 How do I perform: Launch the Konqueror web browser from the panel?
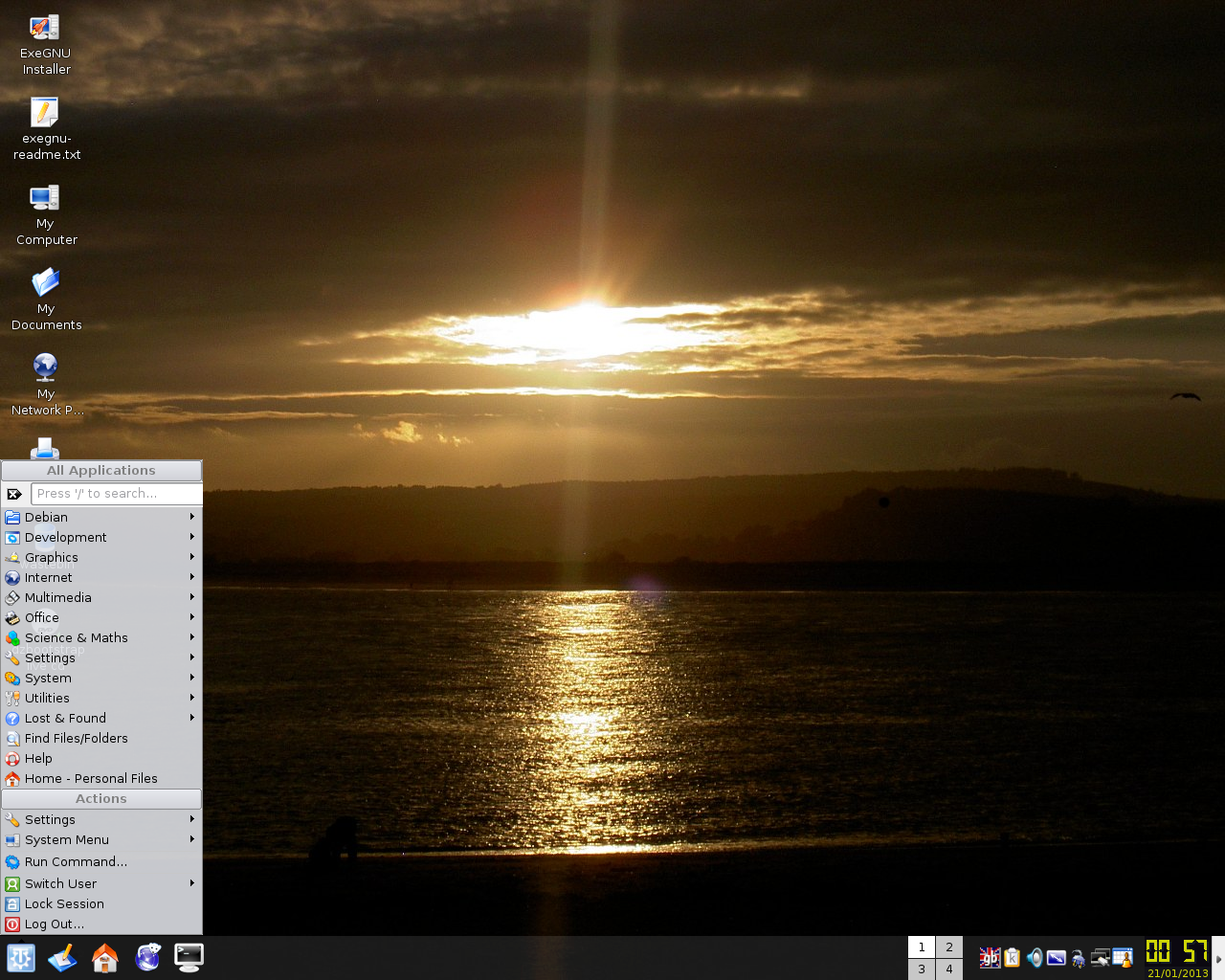click(x=147, y=957)
